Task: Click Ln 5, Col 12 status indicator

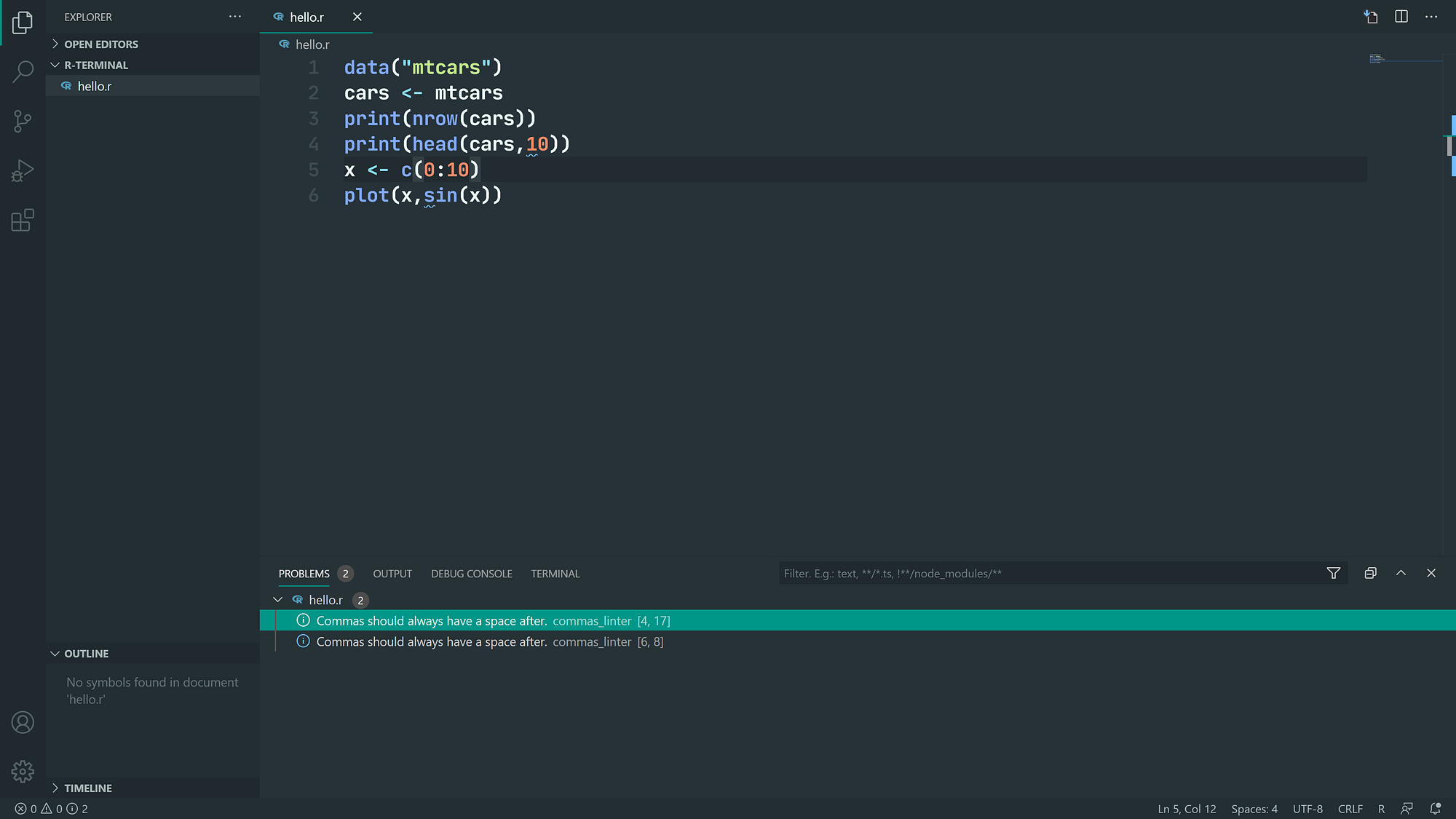Action: point(1185,809)
